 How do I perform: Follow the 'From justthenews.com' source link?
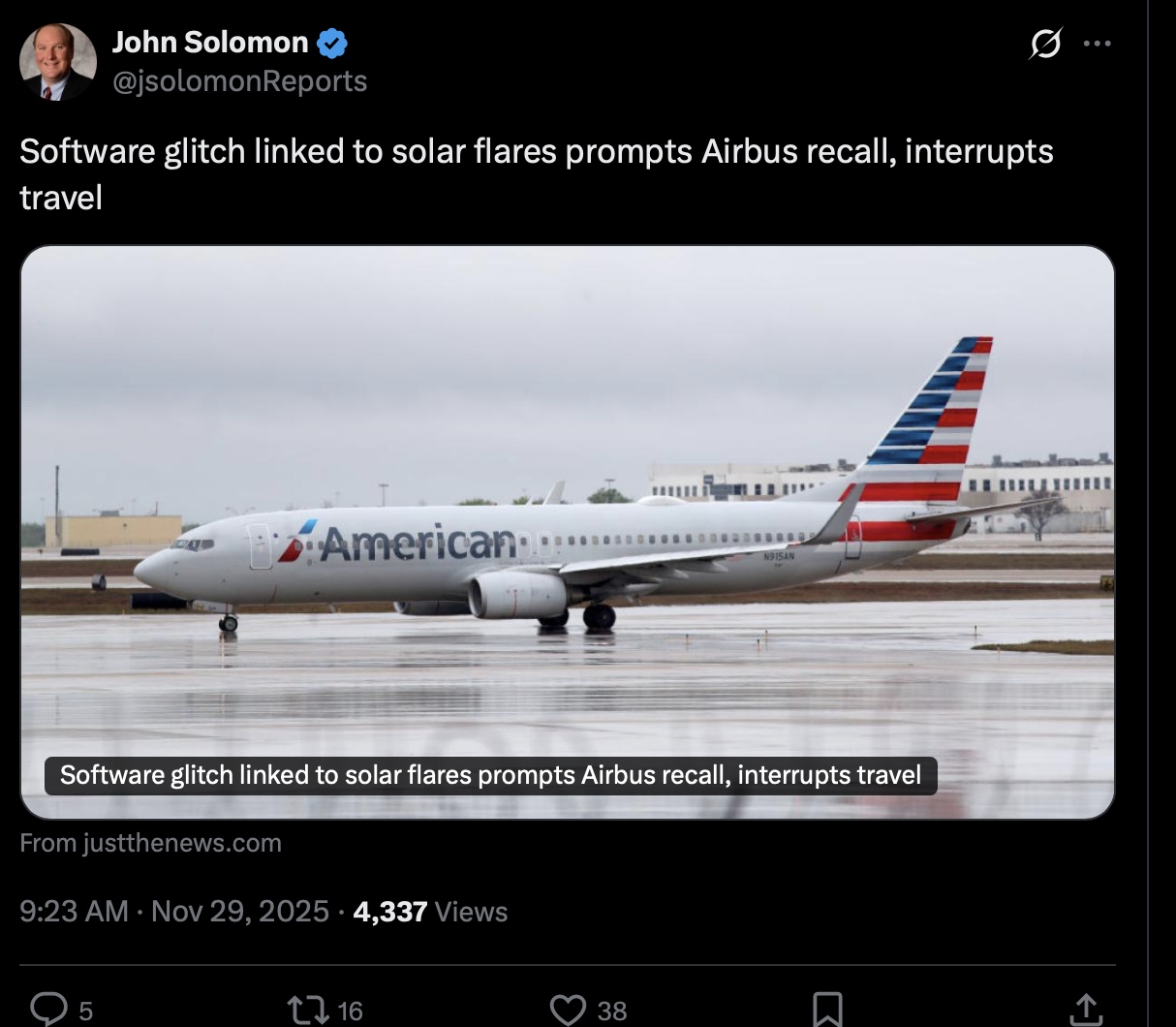coord(150,843)
